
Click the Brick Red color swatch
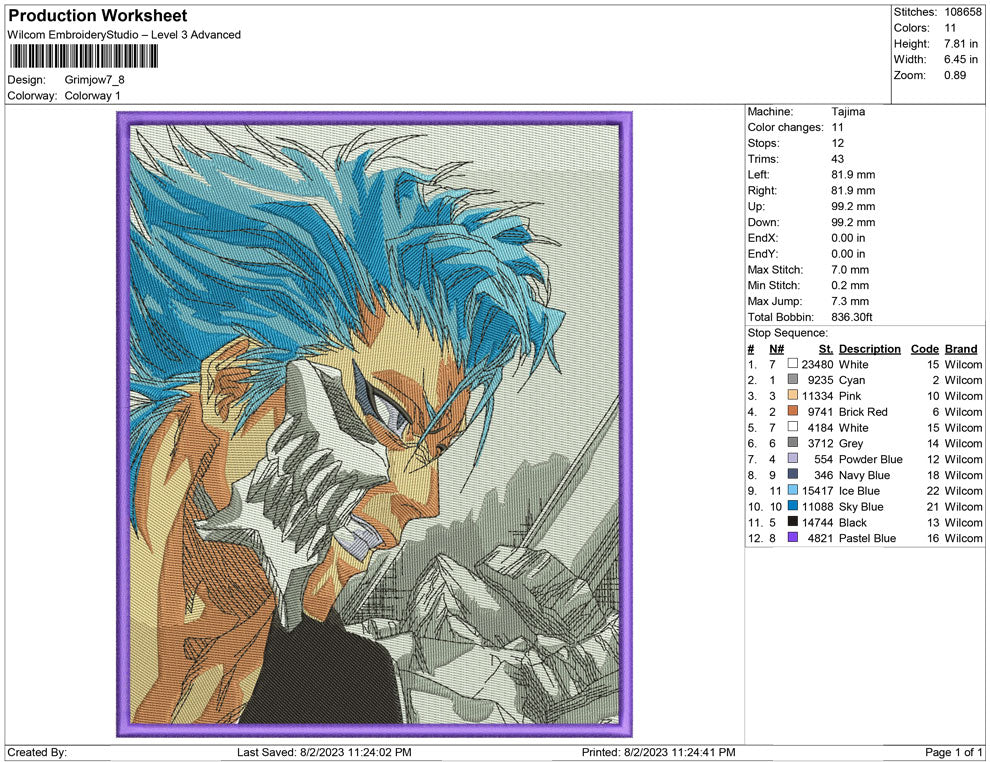793,412
